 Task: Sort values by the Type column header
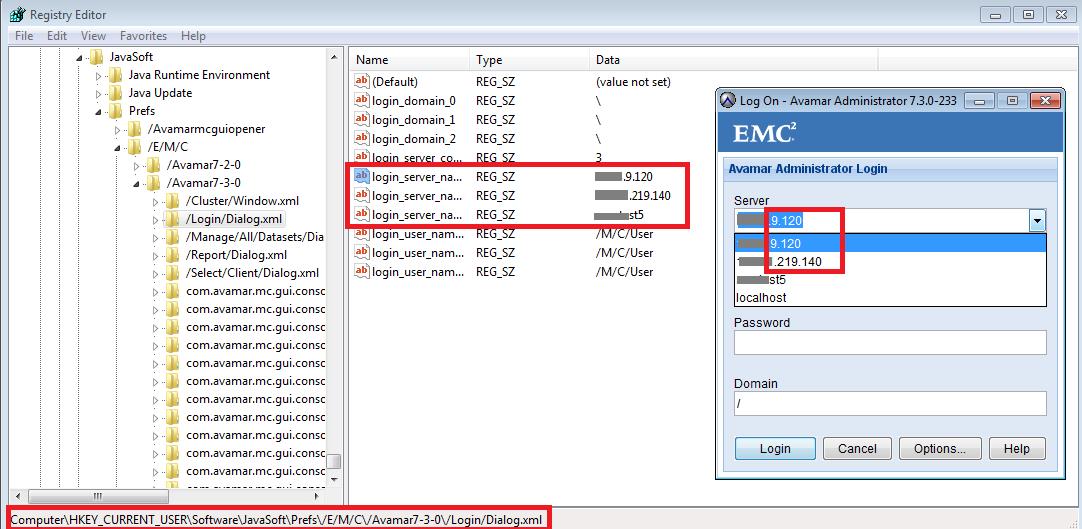530,60
